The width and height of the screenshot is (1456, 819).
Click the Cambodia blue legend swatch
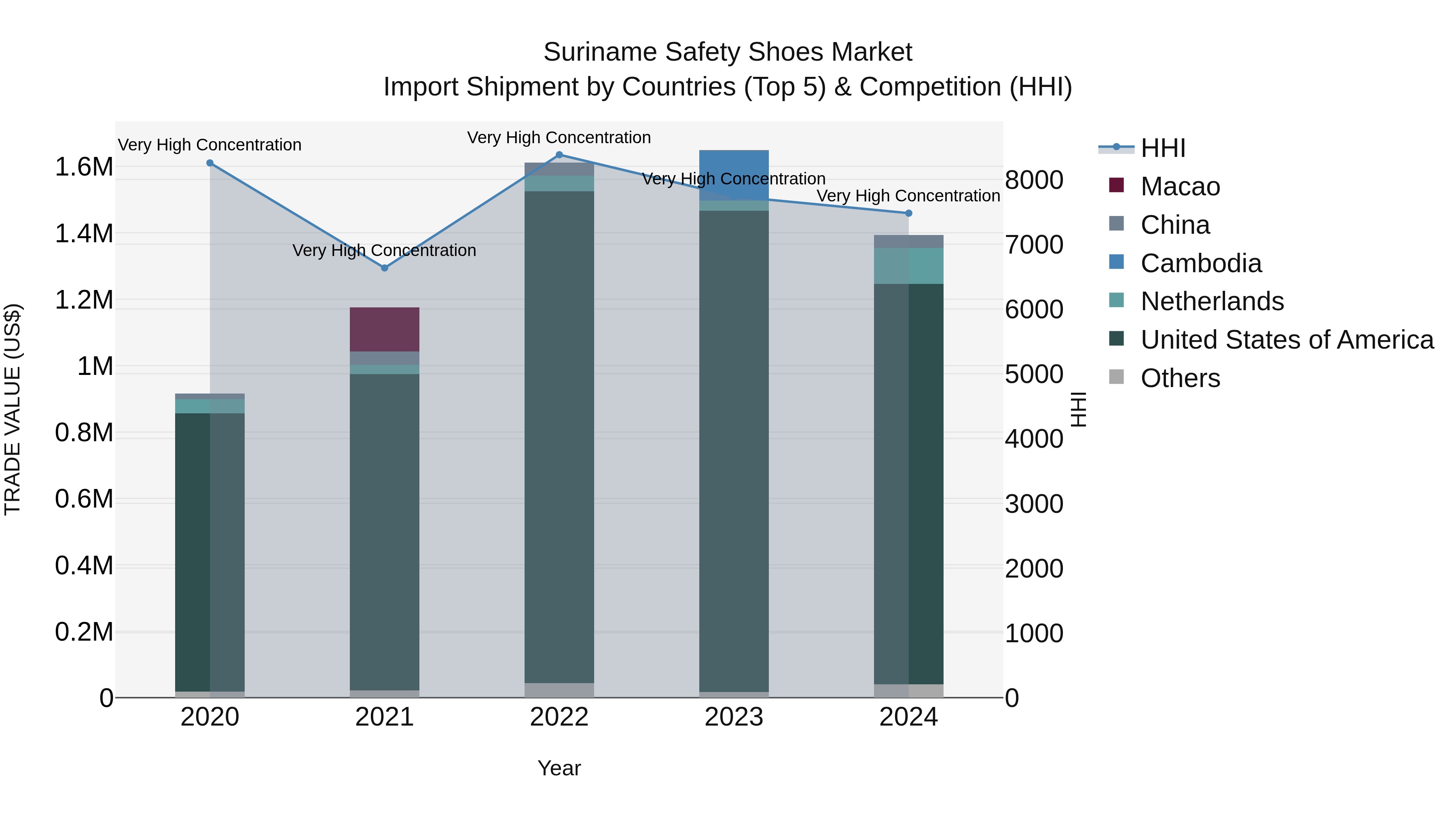coord(1116,262)
